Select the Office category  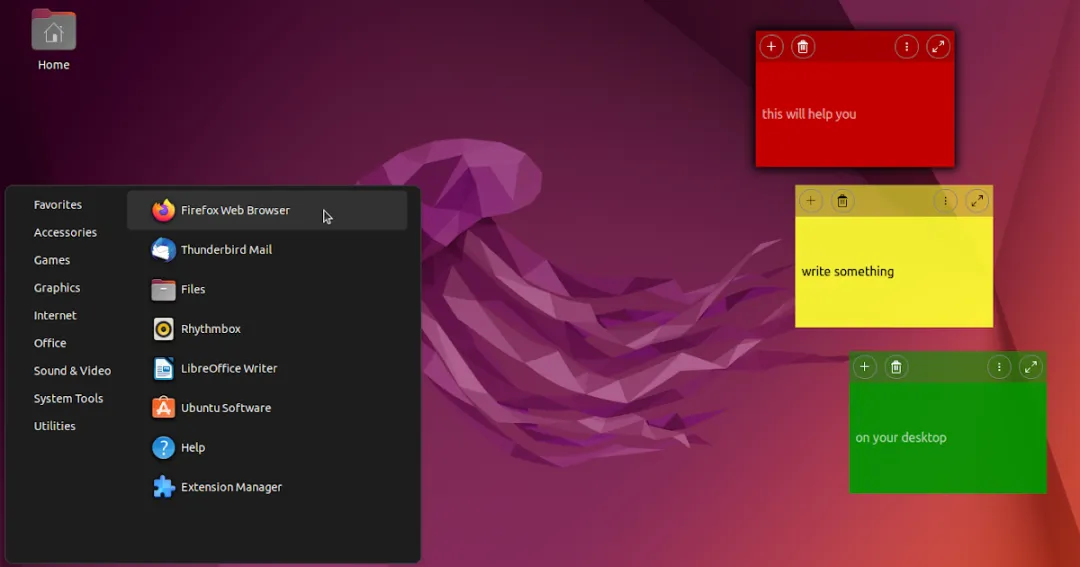[x=50, y=343]
